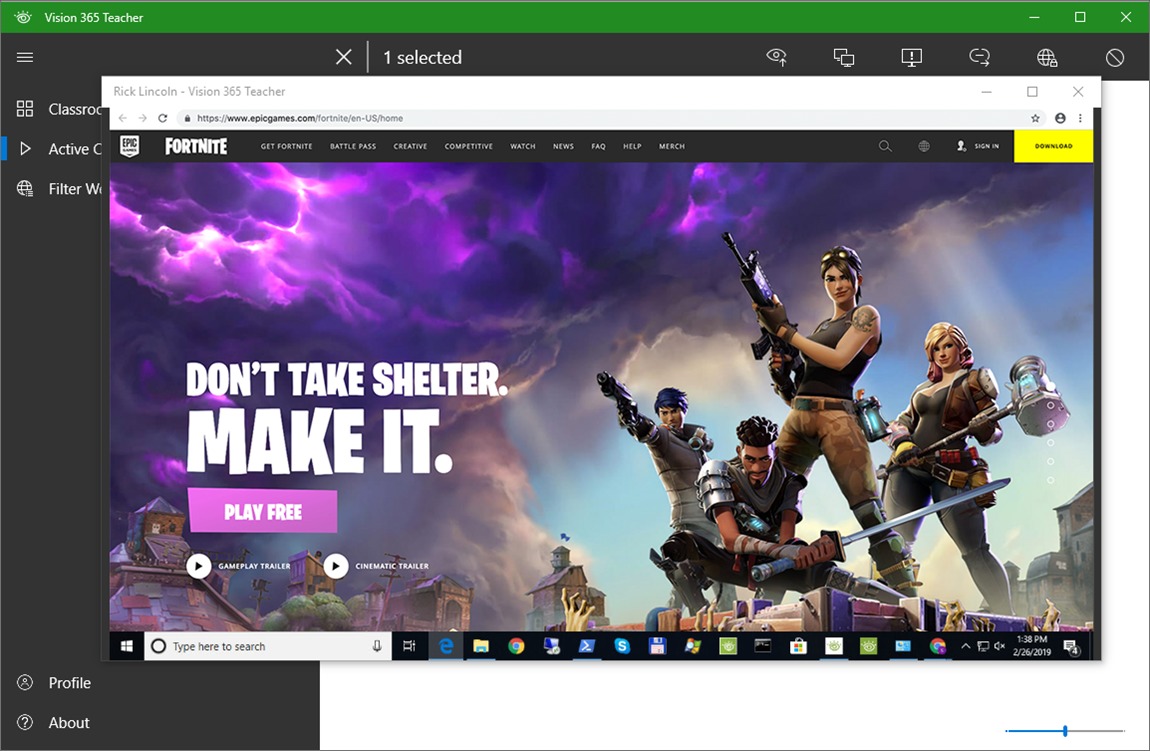1150x751 pixels.
Task: Open the Battle Pass nav item
Action: [353, 147]
